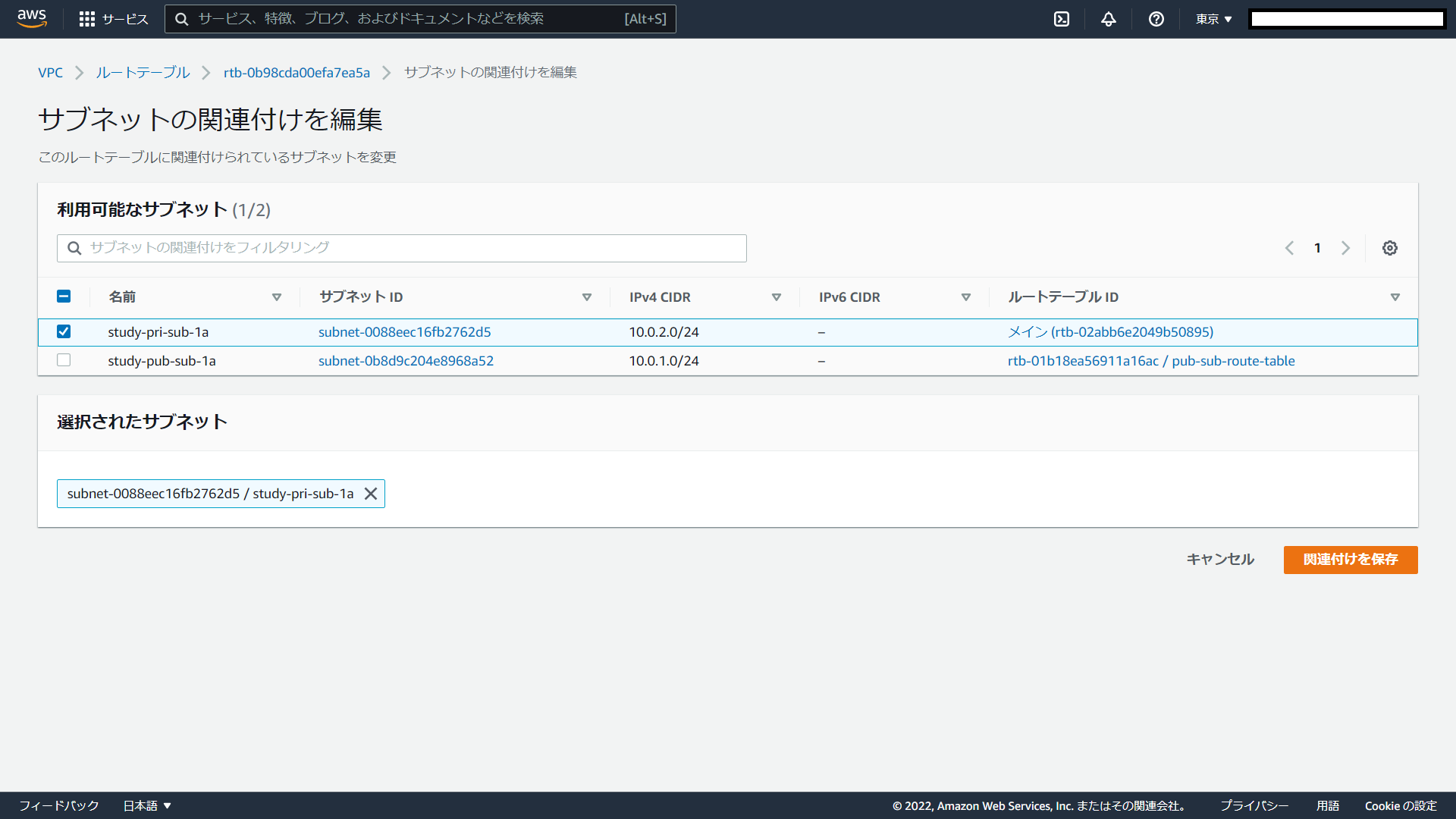Navigate to VPC breadcrumb
1456x819 pixels.
coord(50,73)
